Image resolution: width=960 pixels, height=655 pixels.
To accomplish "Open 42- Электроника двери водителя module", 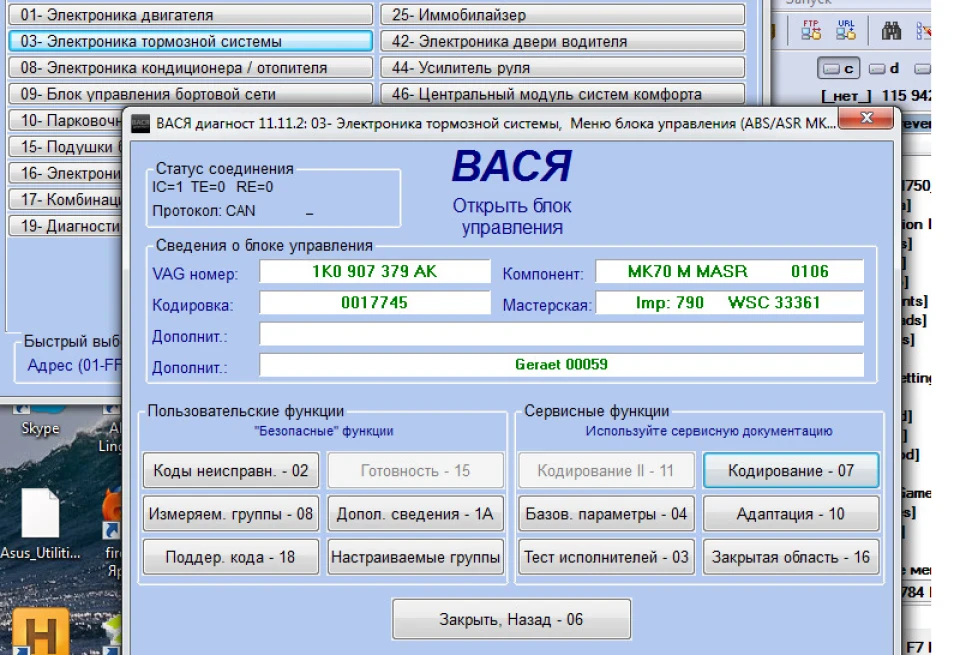I will click(563, 41).
